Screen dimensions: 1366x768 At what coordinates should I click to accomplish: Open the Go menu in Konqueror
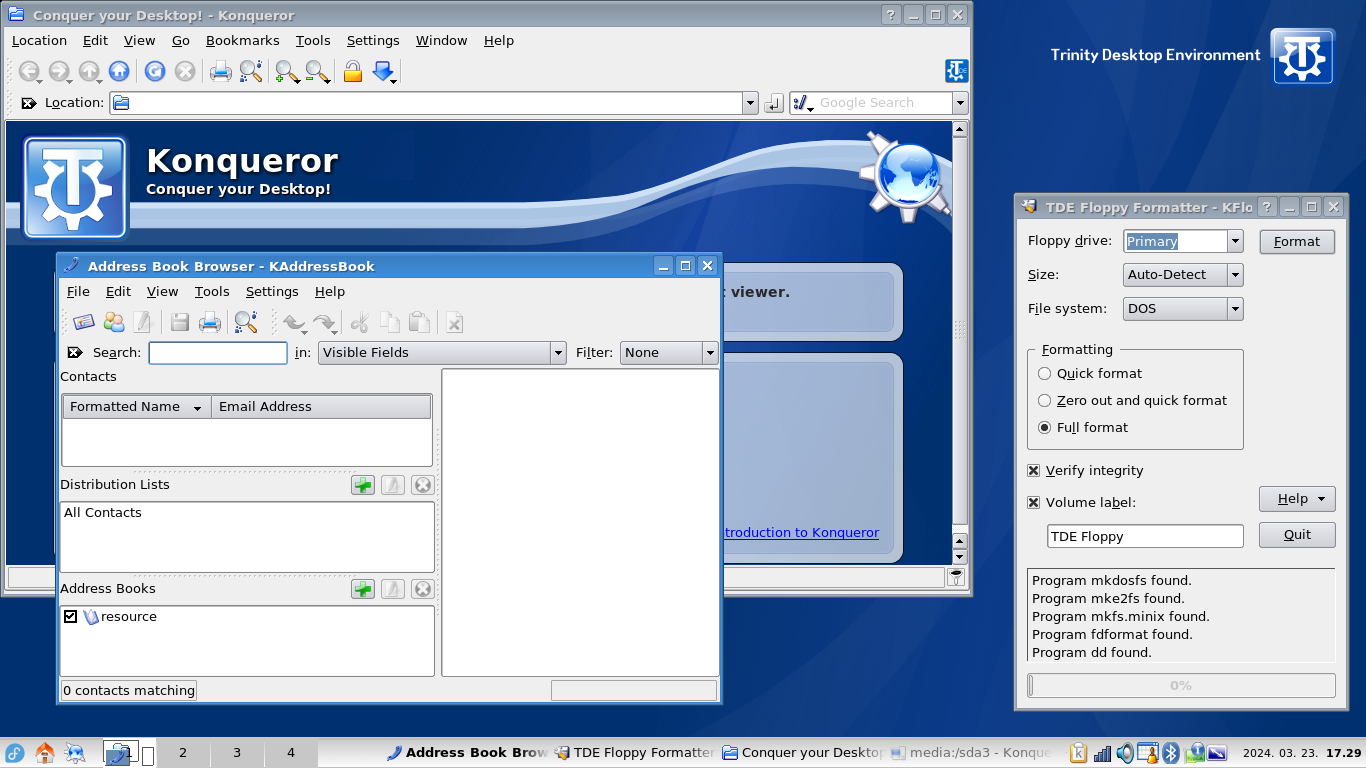[181, 41]
